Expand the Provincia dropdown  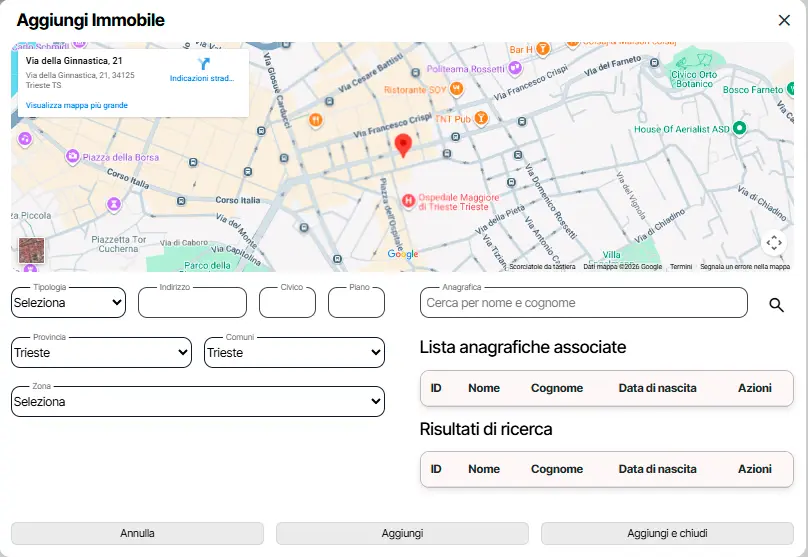100,352
